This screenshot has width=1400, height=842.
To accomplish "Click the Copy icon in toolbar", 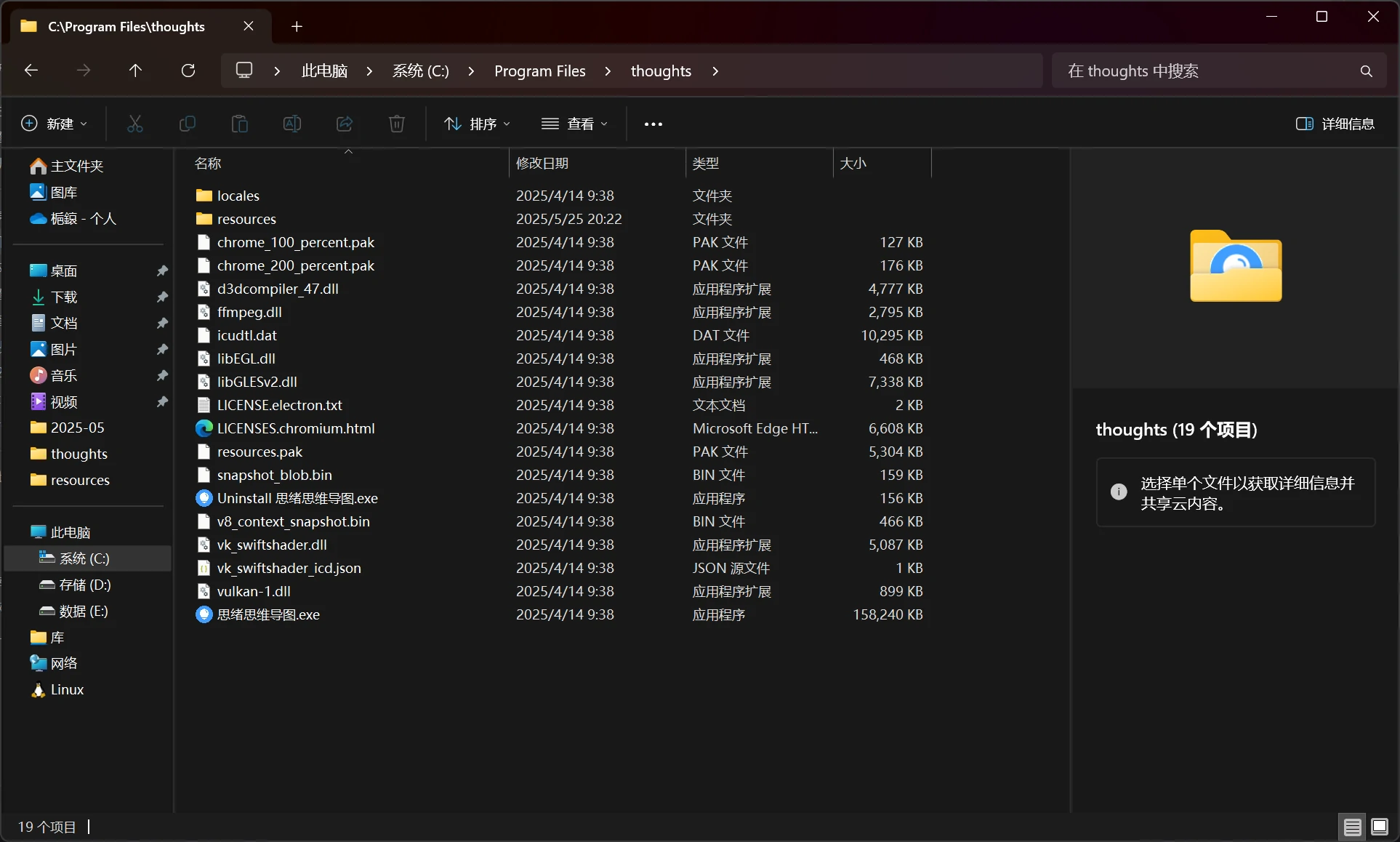I will click(x=187, y=124).
